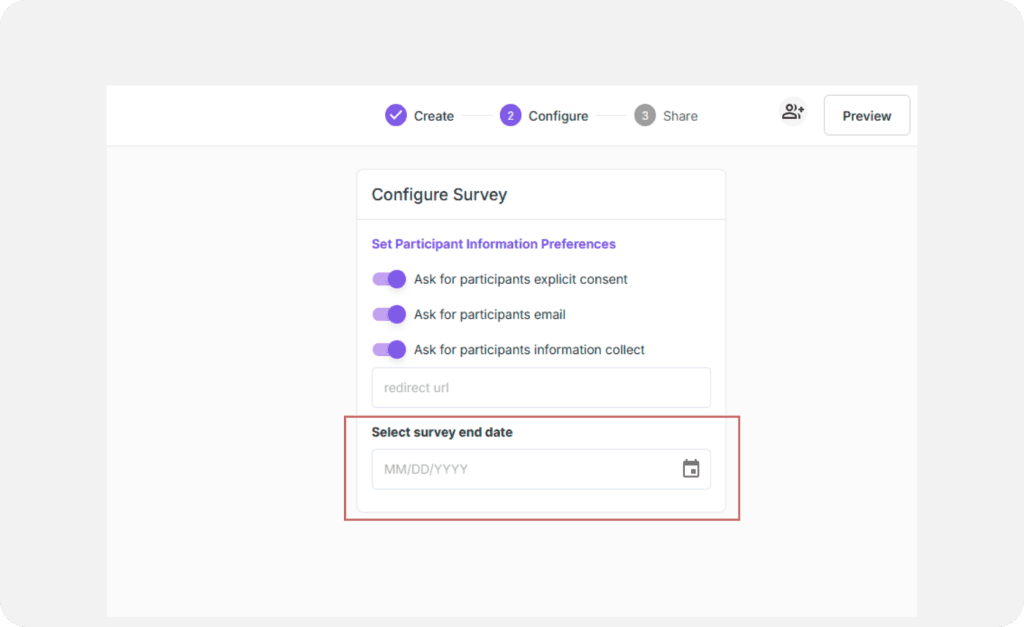Click the Share step number 3 circle
This screenshot has width=1024, height=627.
point(645,116)
